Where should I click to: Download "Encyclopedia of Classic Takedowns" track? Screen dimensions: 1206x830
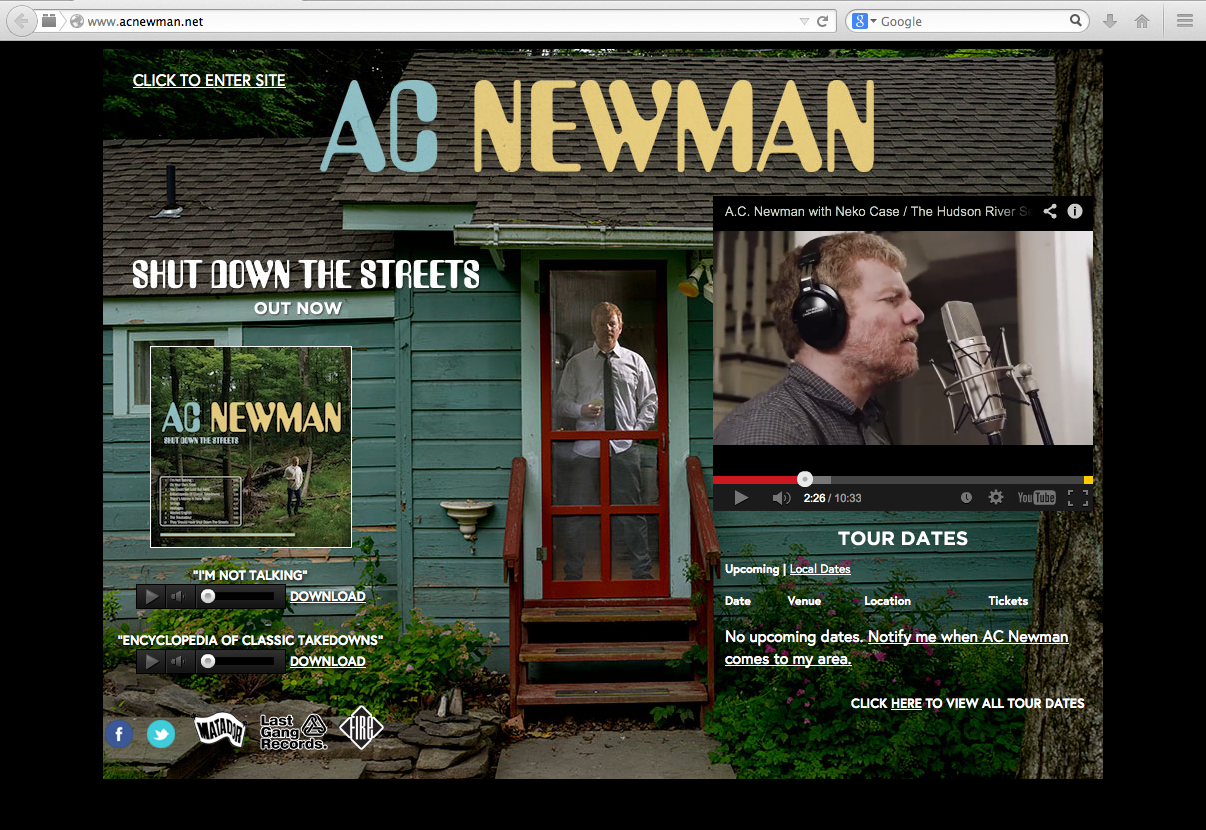(328, 661)
